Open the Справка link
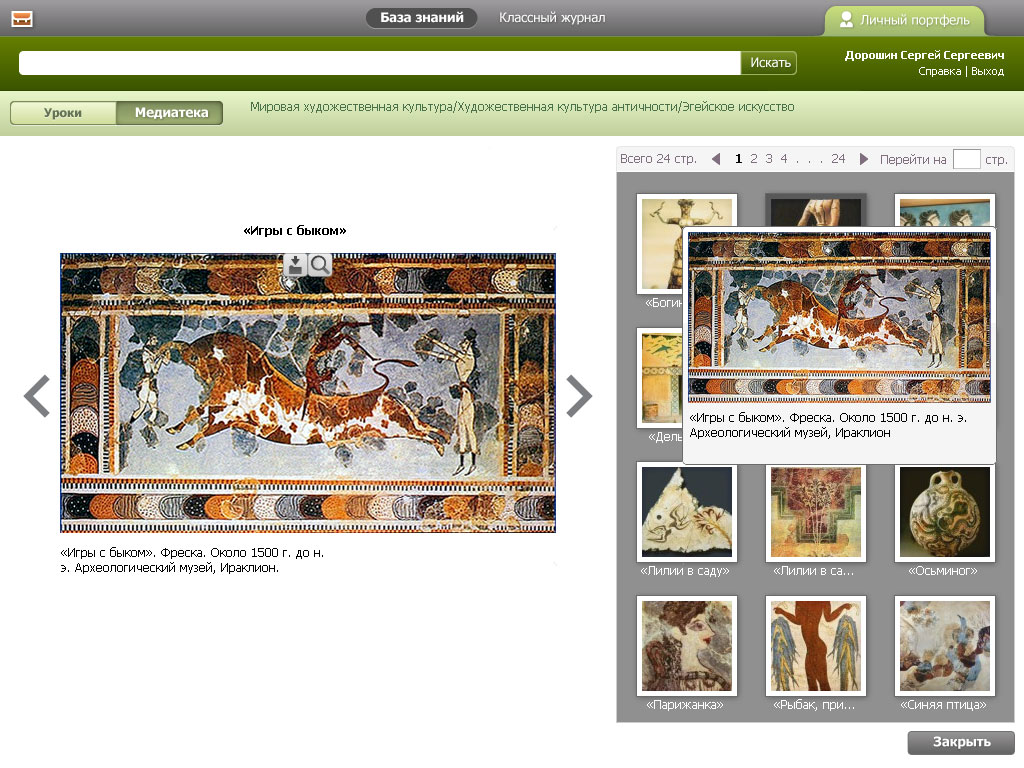 click(x=939, y=71)
